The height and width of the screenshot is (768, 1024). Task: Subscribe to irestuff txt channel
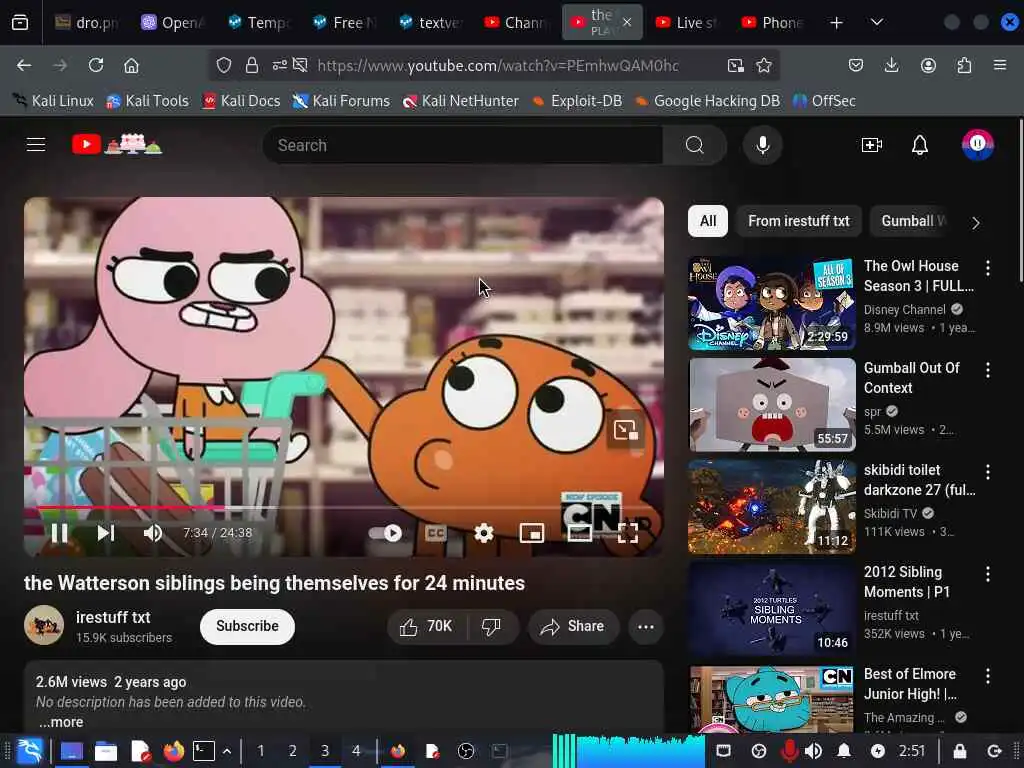[247, 626]
